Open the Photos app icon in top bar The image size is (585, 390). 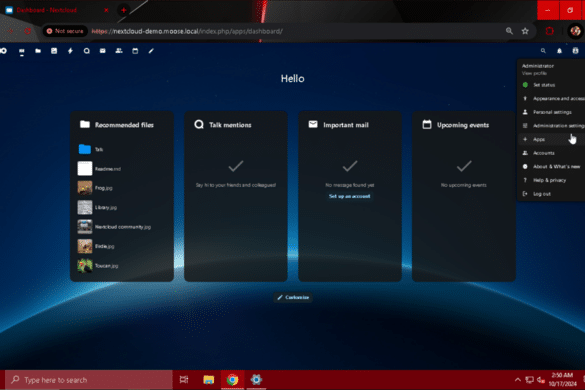(54, 51)
